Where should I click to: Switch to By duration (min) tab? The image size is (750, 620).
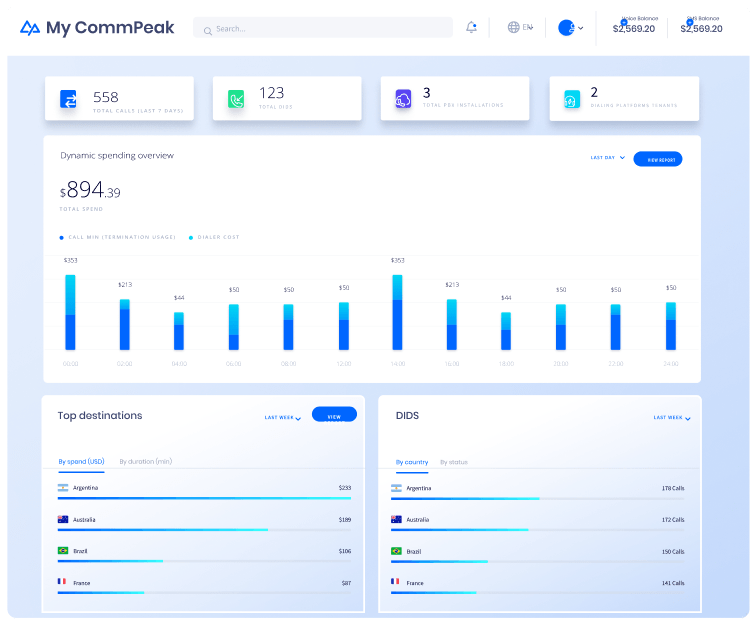(x=146, y=462)
